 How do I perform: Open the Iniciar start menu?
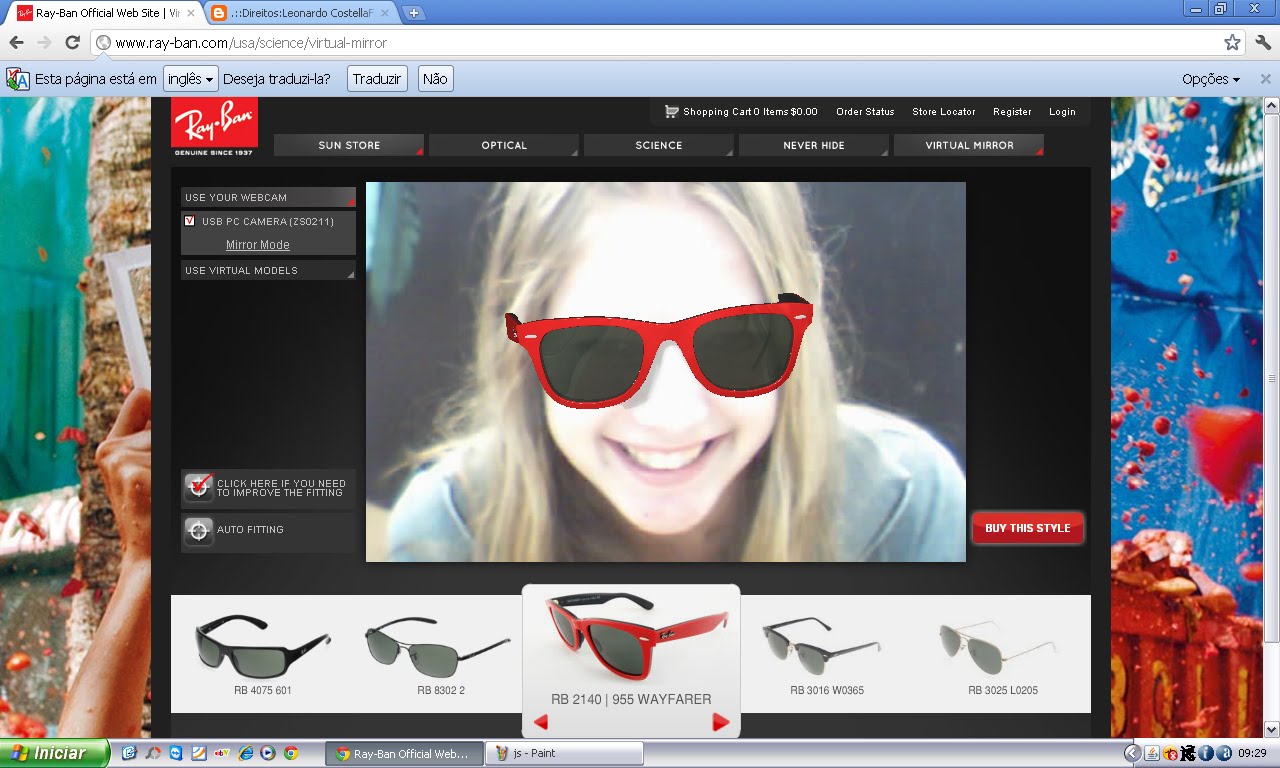coord(55,753)
